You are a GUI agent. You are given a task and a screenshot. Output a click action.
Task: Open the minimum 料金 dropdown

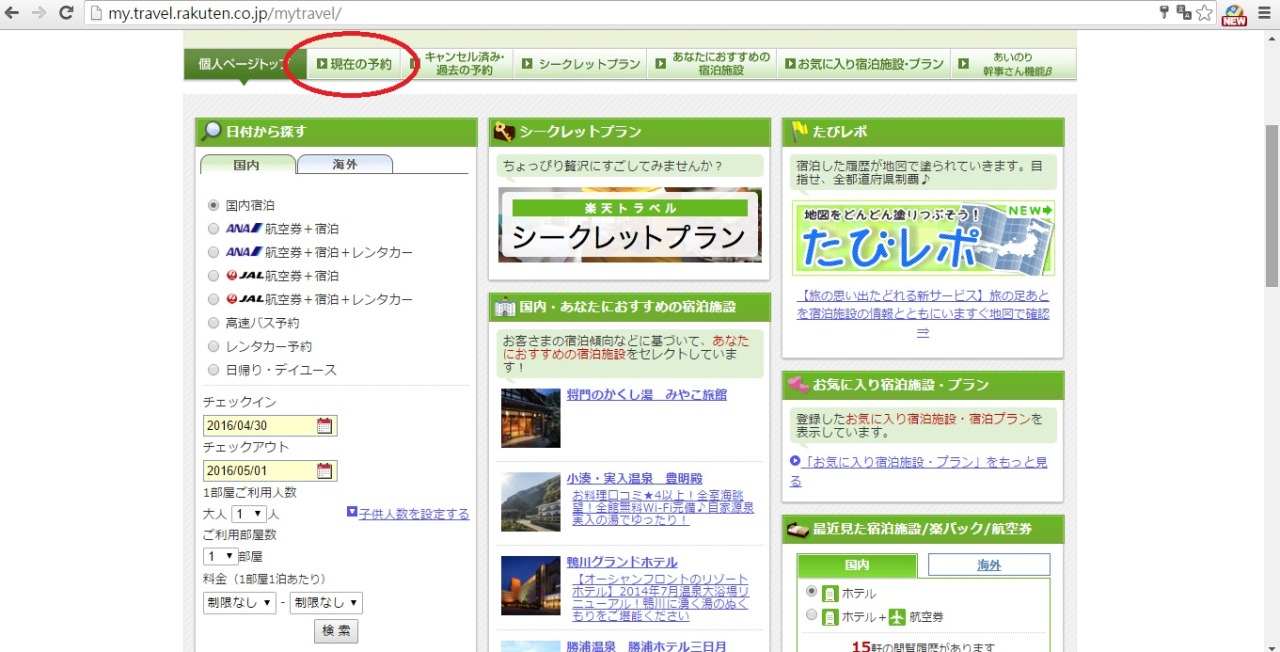(239, 603)
